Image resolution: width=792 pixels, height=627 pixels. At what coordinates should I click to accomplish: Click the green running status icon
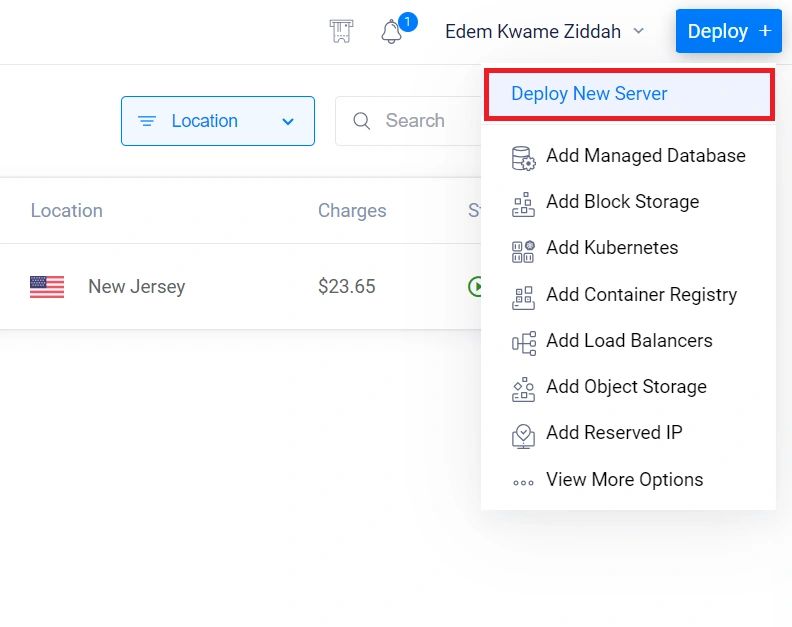(475, 287)
